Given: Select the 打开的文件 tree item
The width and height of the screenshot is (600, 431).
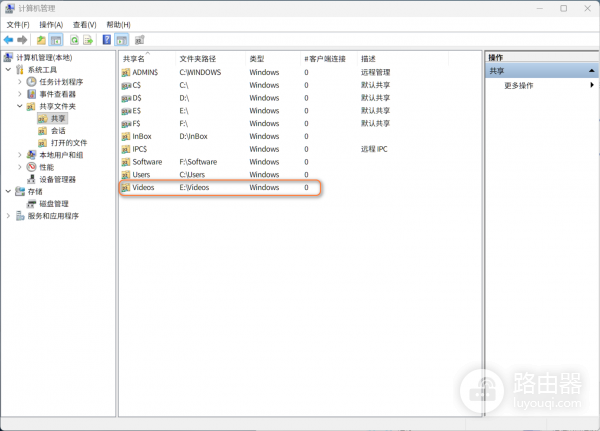Looking at the screenshot, I should pyautogui.click(x=69, y=143).
